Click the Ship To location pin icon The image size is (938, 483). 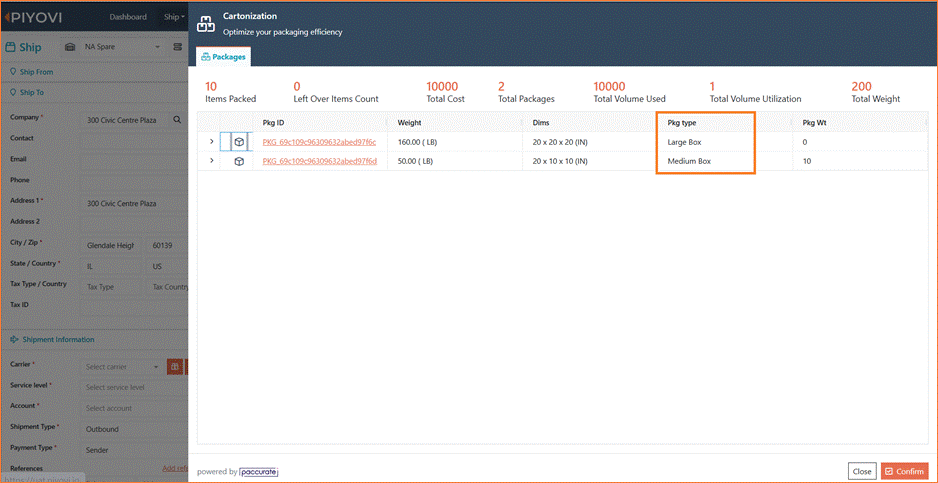click(x=14, y=93)
